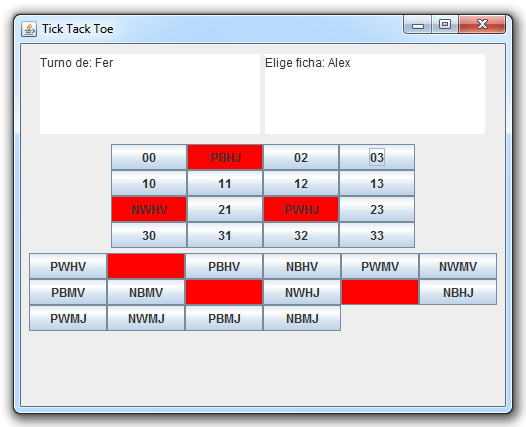Click inside the 'Turno de: Fer' text area
This screenshot has height=427, width=526.
(x=150, y=94)
